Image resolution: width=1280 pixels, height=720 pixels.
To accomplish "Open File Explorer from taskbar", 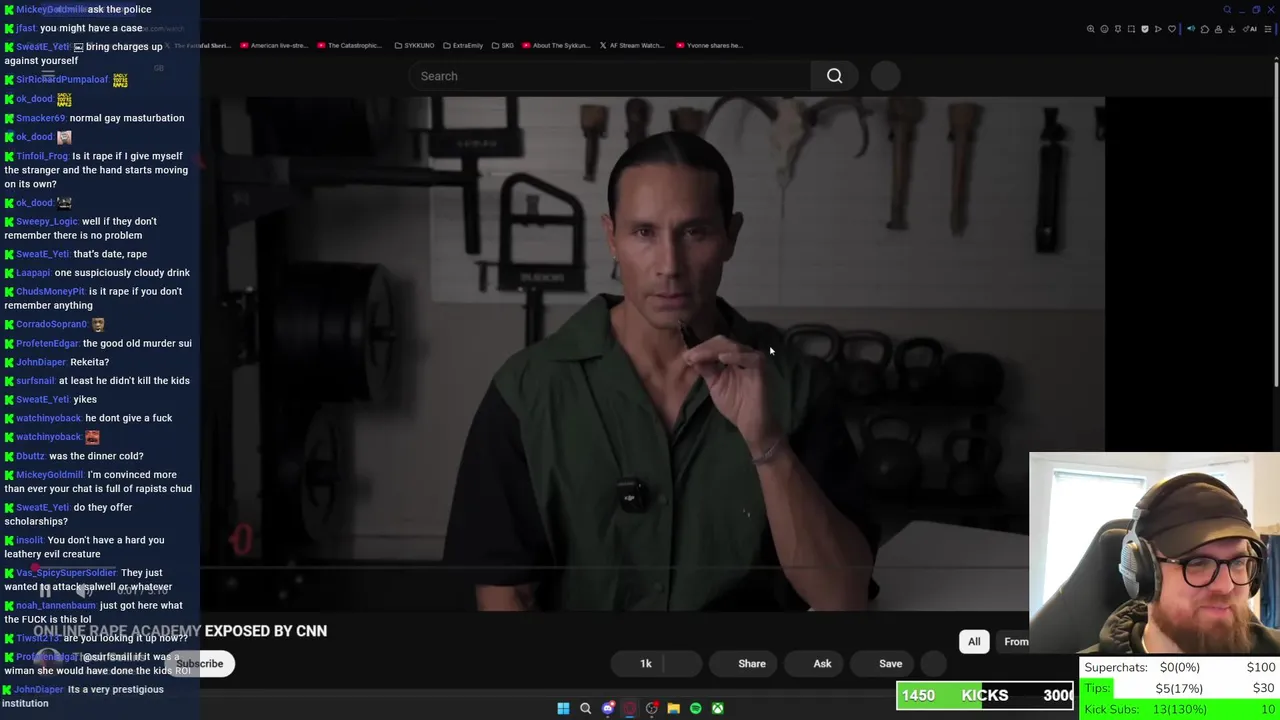I will click(x=673, y=708).
